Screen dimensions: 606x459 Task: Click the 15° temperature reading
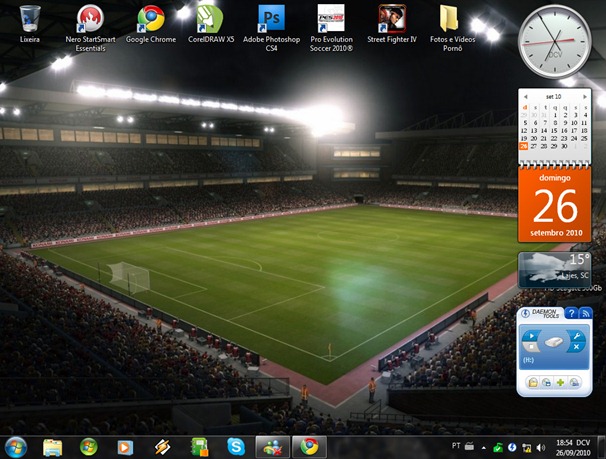[x=580, y=259]
